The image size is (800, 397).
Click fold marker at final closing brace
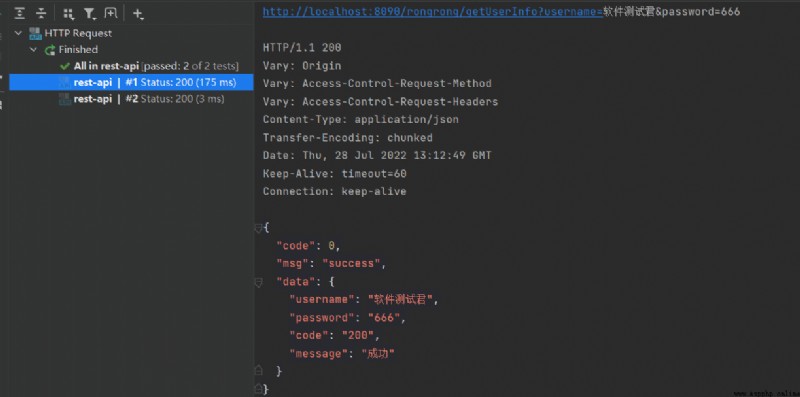click(258, 388)
